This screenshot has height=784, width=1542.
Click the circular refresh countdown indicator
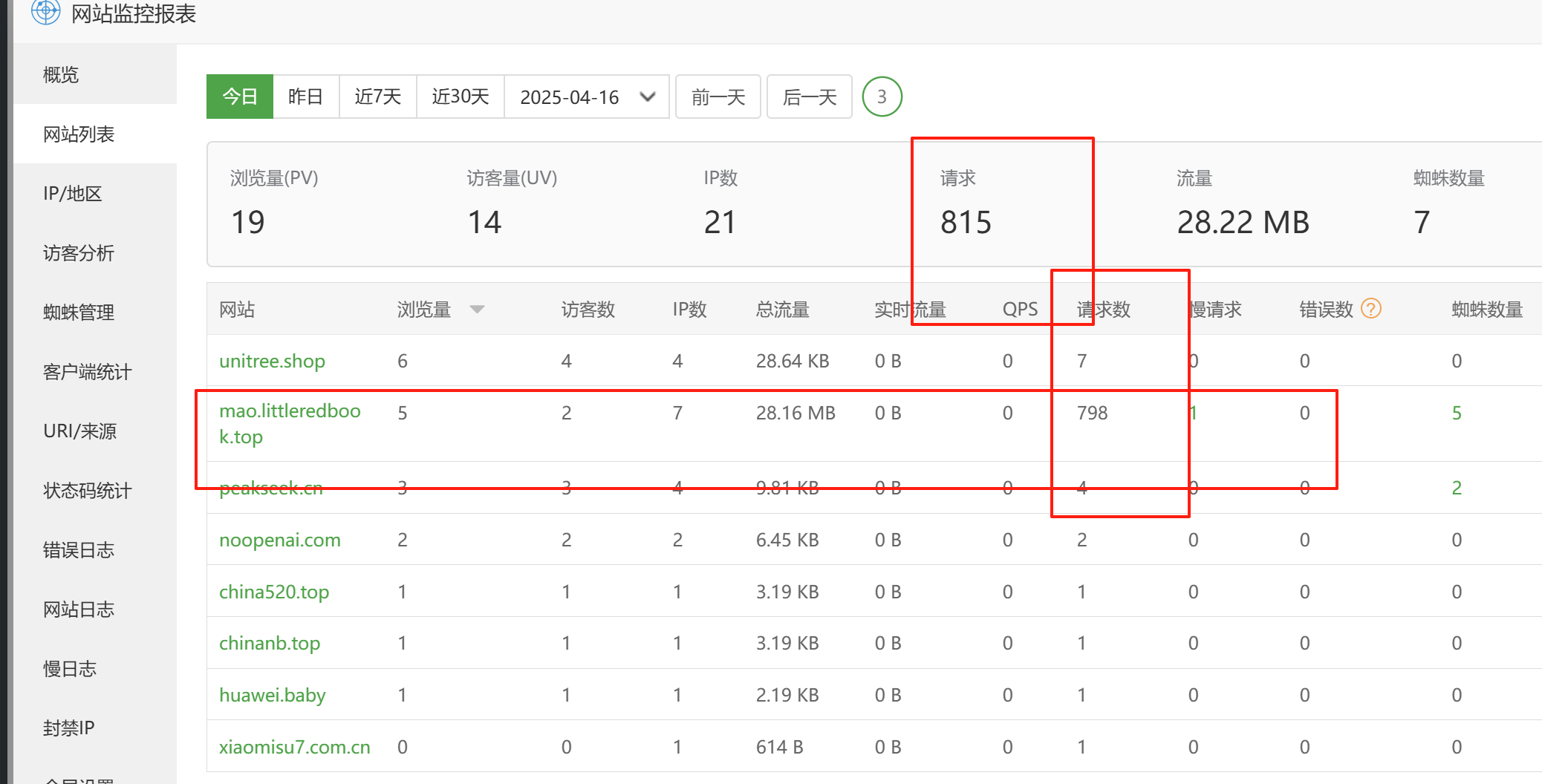pos(882,97)
